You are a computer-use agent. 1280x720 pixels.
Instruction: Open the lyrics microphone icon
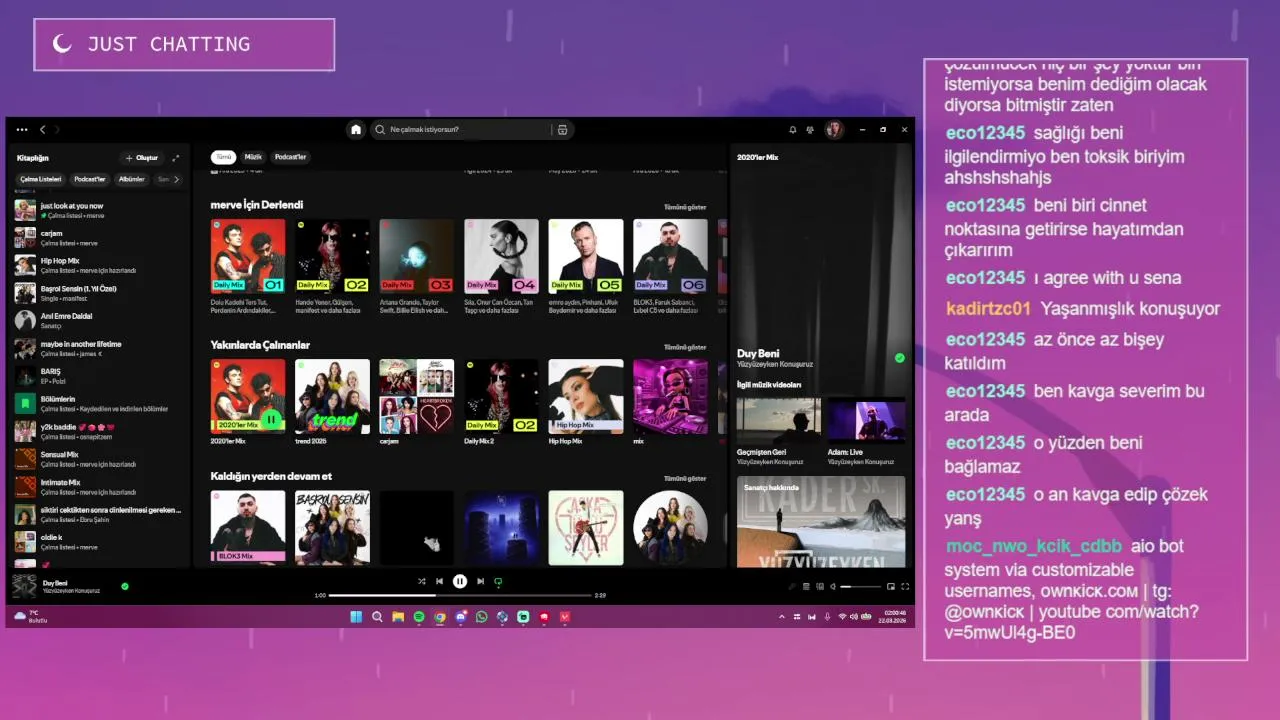click(792, 586)
